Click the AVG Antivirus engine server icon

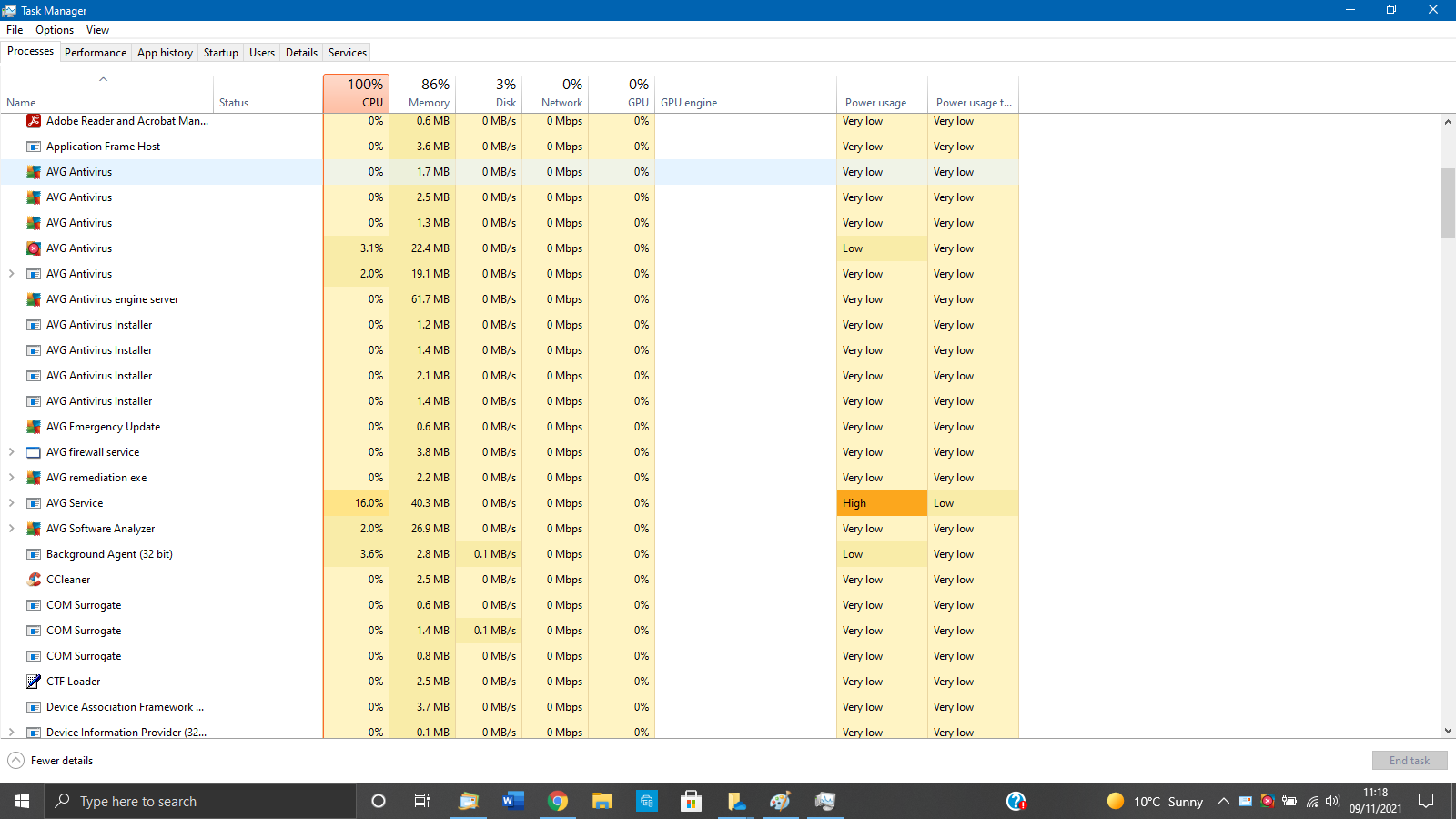pyautogui.click(x=34, y=299)
